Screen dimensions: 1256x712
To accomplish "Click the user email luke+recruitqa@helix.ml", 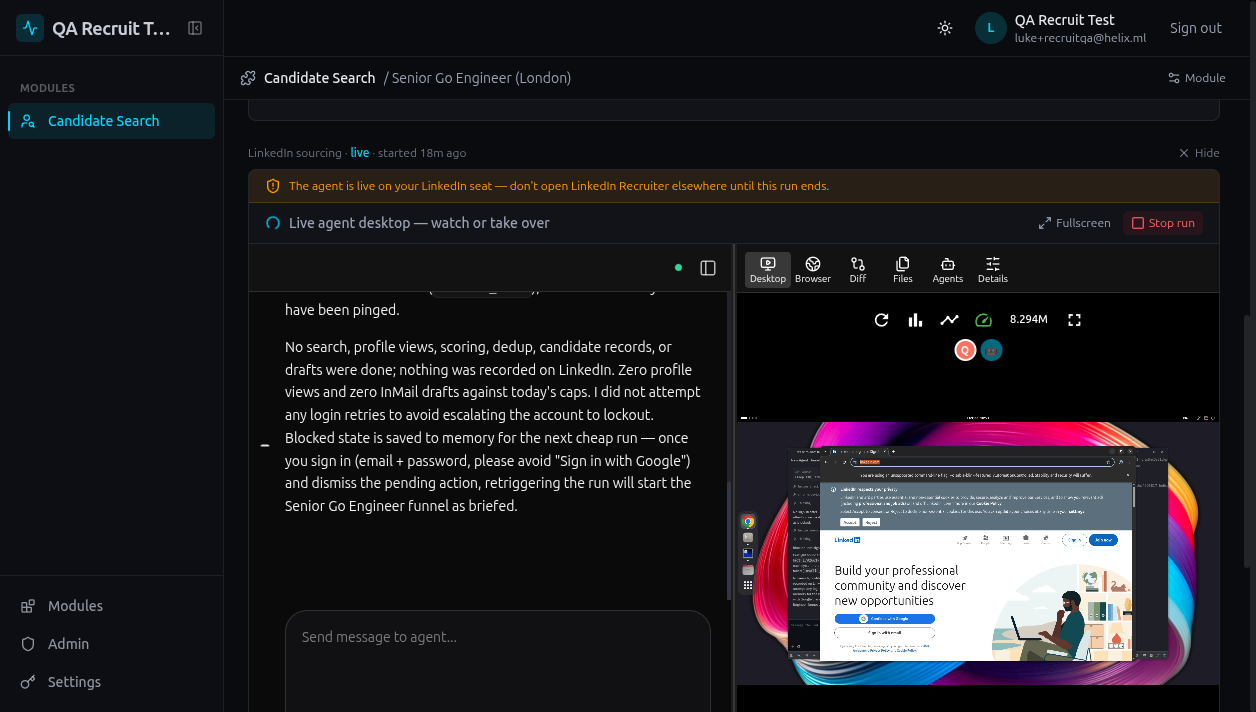I will click(1080, 38).
